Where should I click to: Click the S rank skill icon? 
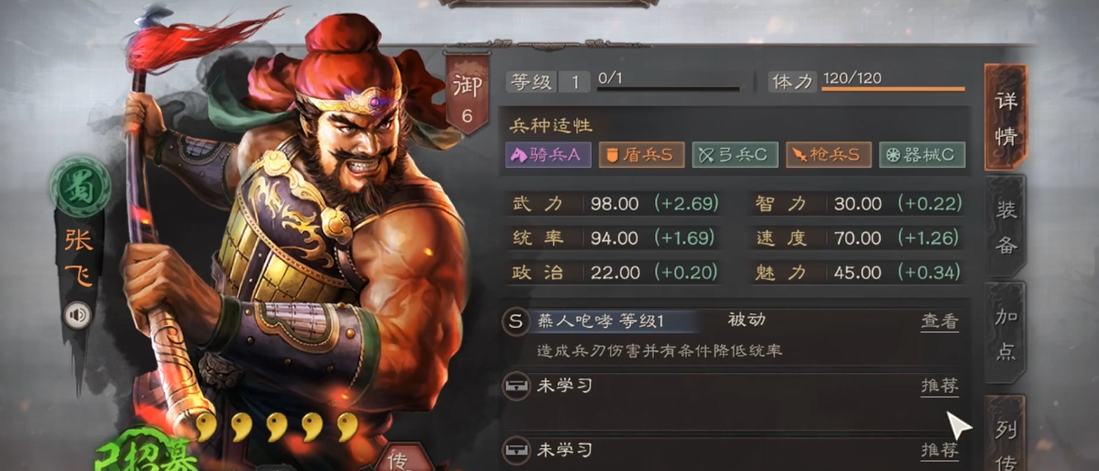pos(516,322)
